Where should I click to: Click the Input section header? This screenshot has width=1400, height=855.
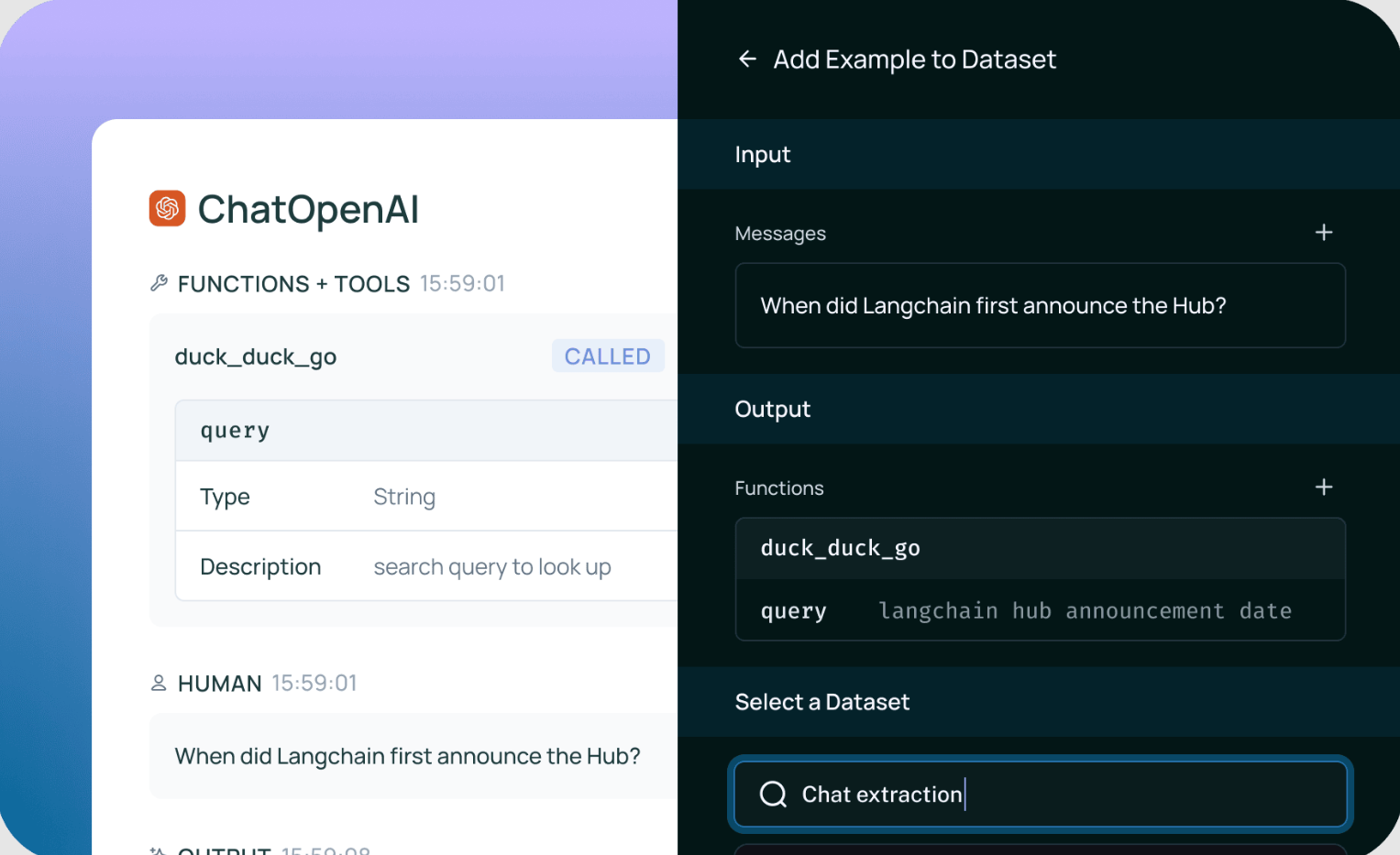click(x=1039, y=155)
